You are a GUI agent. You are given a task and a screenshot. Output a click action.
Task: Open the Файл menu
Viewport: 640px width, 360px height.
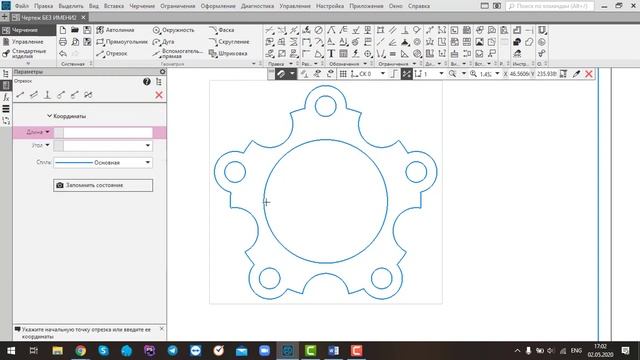click(22, 6)
